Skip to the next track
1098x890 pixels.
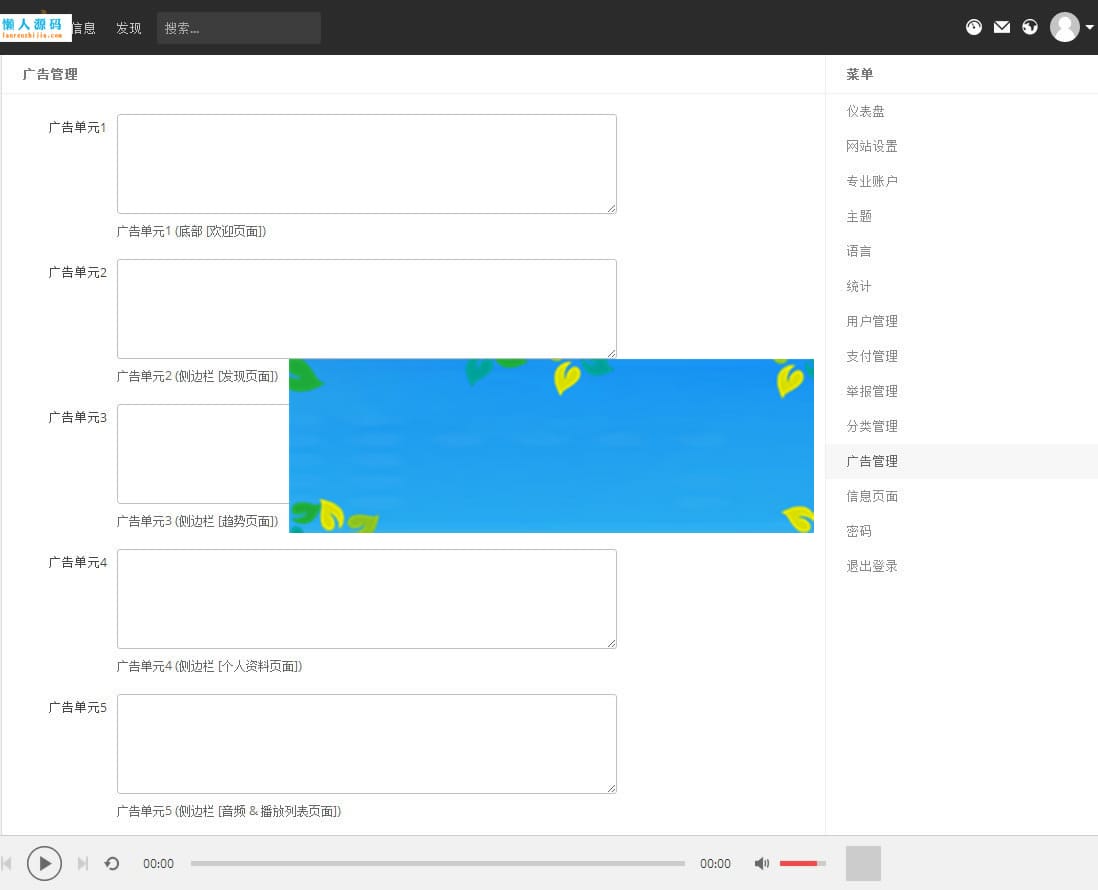click(82, 863)
